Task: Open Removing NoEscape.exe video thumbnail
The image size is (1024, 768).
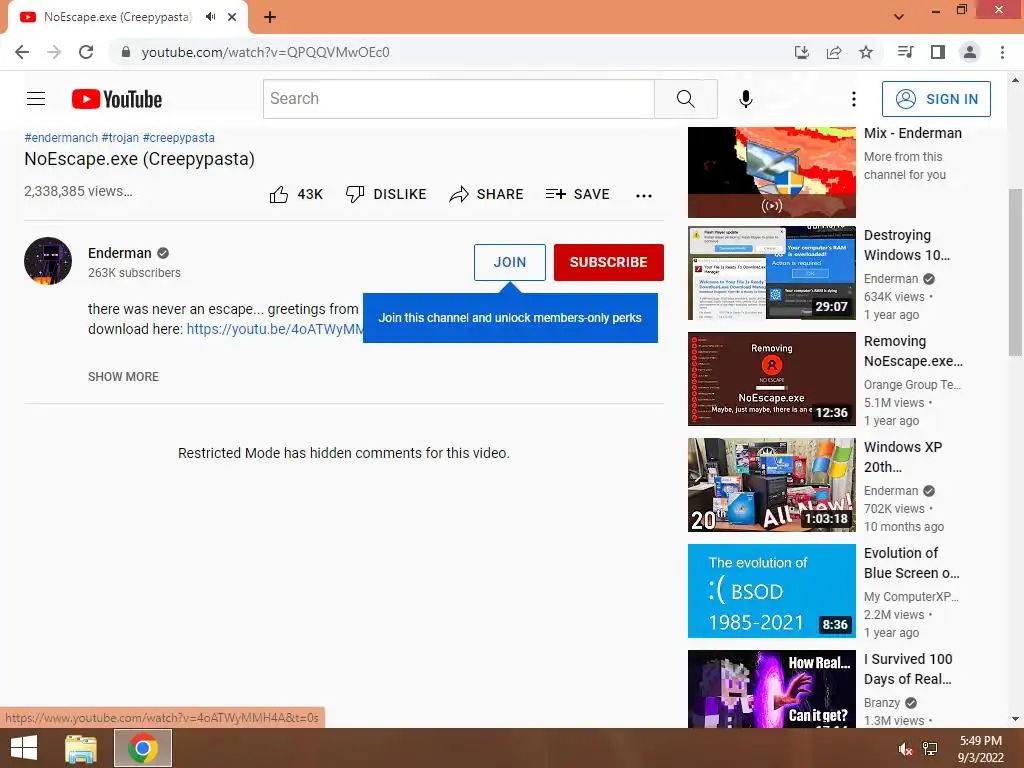Action: [x=772, y=379]
